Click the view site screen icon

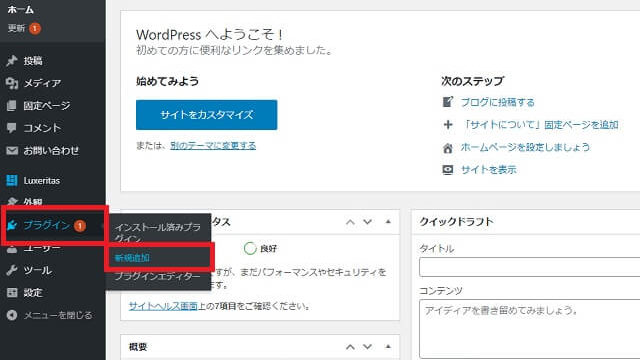(448, 170)
